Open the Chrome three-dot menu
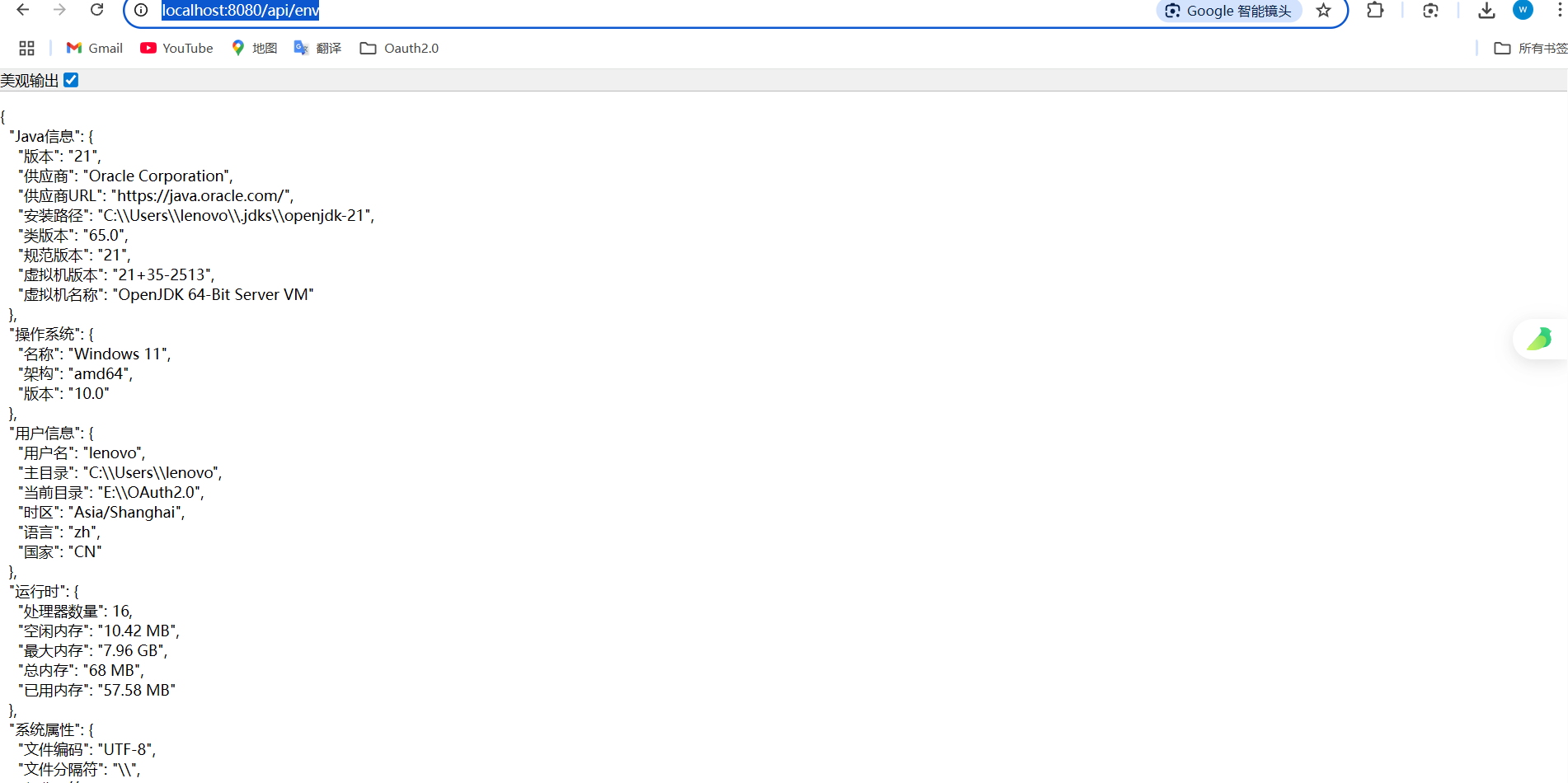This screenshot has height=783, width=1568. [x=1558, y=11]
